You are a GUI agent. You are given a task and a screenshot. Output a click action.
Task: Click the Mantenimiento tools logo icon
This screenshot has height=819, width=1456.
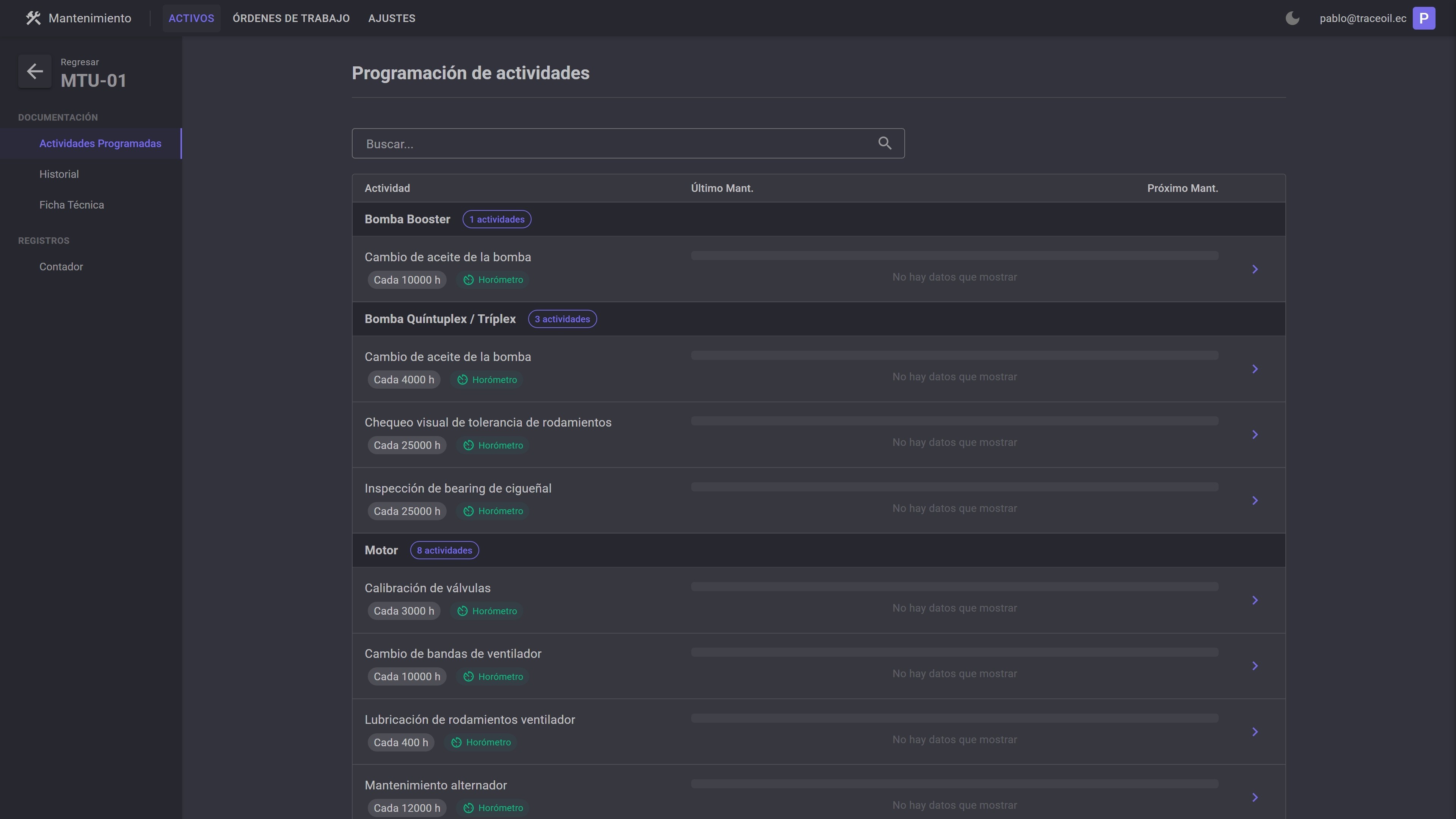33,18
